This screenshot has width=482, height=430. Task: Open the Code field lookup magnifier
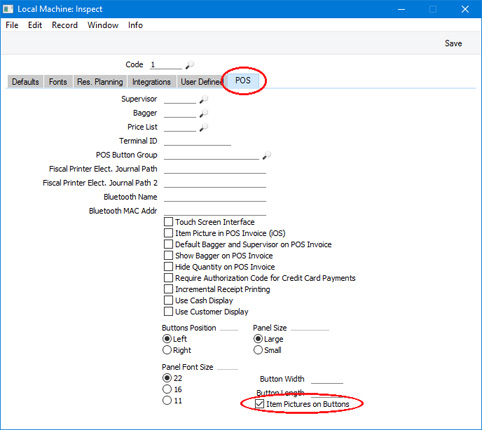pyautogui.click(x=190, y=64)
